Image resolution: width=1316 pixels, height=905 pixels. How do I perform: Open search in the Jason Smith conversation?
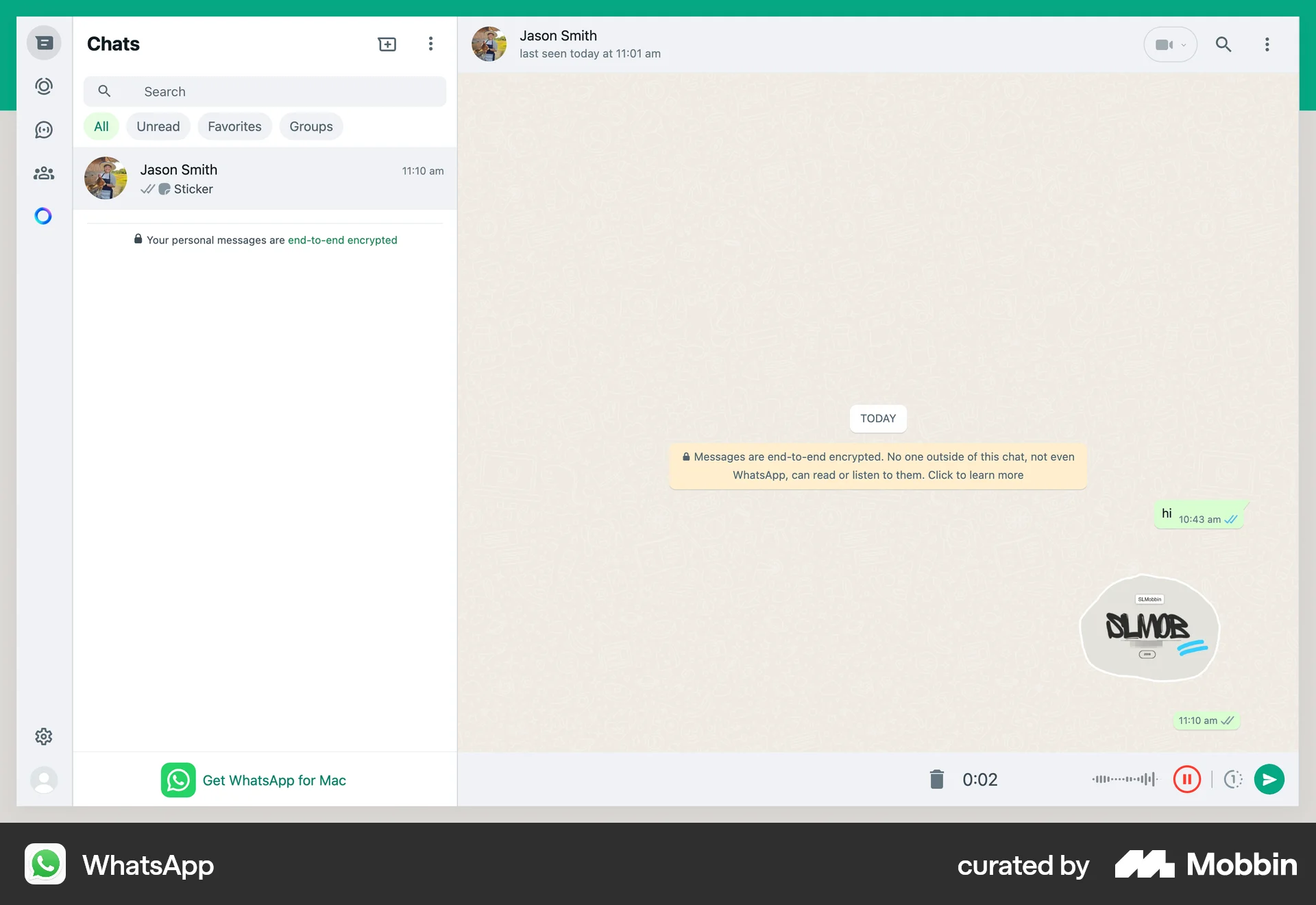pyautogui.click(x=1223, y=44)
